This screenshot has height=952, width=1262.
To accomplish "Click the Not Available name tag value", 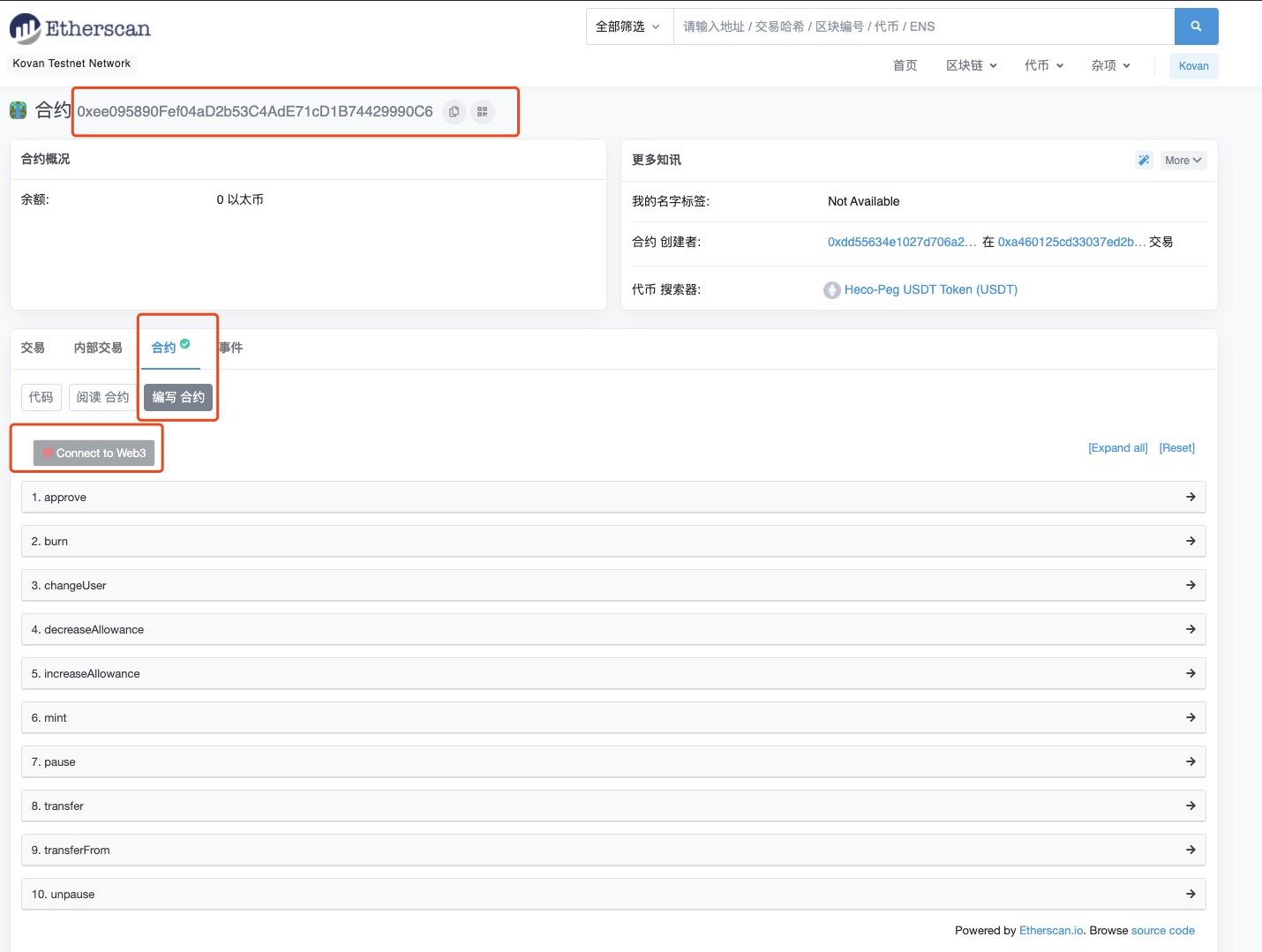I will tap(863, 201).
